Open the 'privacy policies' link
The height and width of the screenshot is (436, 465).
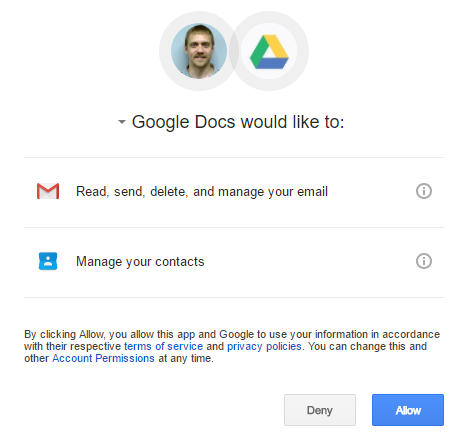point(264,347)
